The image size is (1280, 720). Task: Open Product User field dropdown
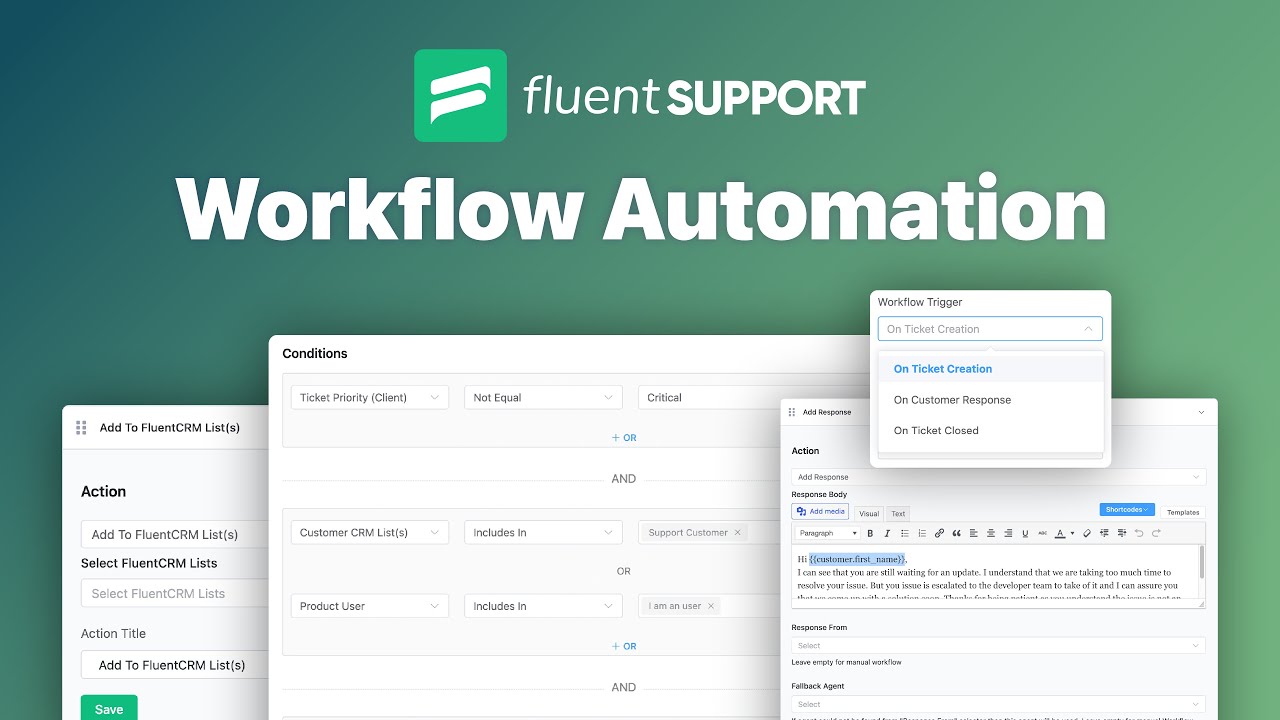[x=370, y=606]
